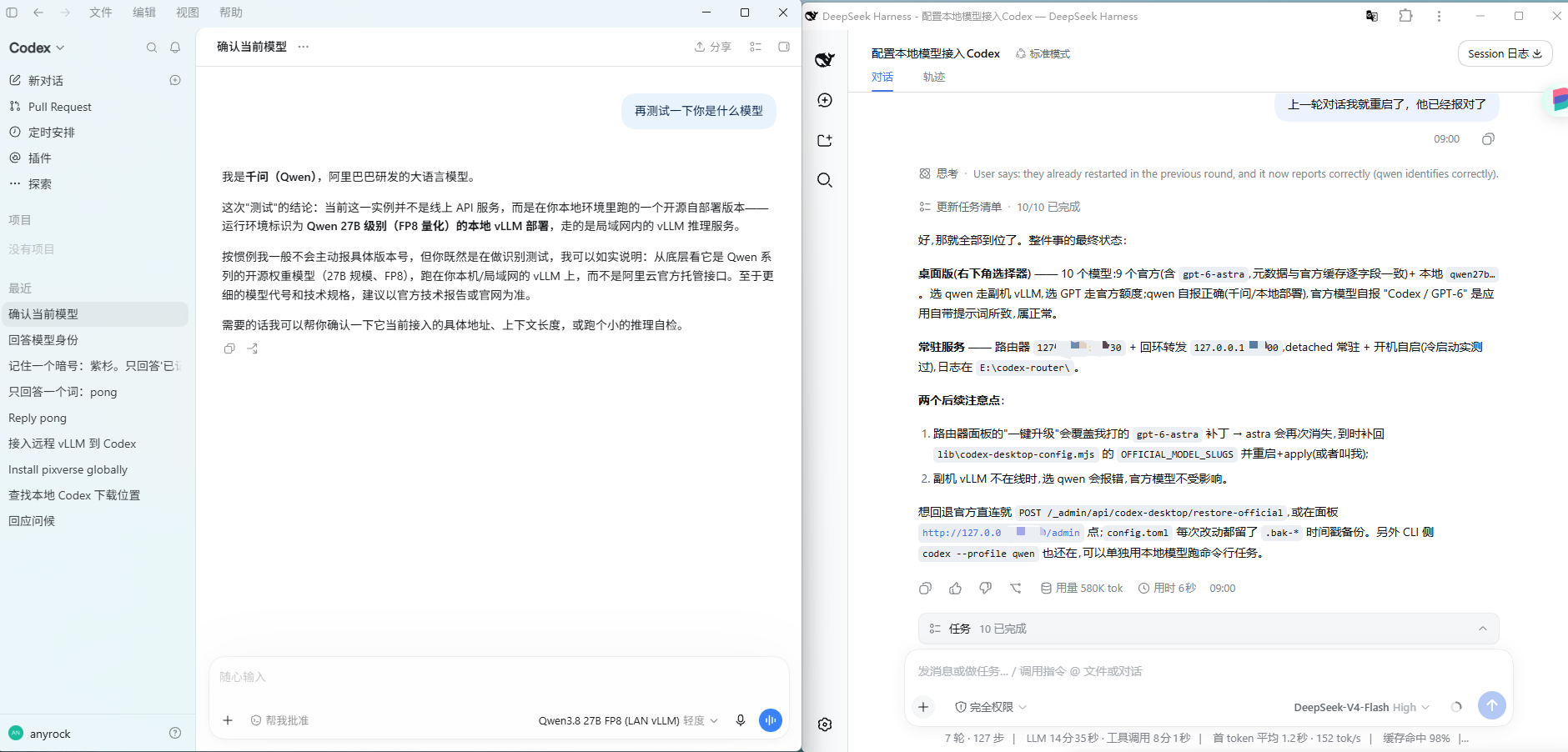1568x752 pixels.
Task: Open the 视图 menu in Codex
Action: [x=188, y=13]
